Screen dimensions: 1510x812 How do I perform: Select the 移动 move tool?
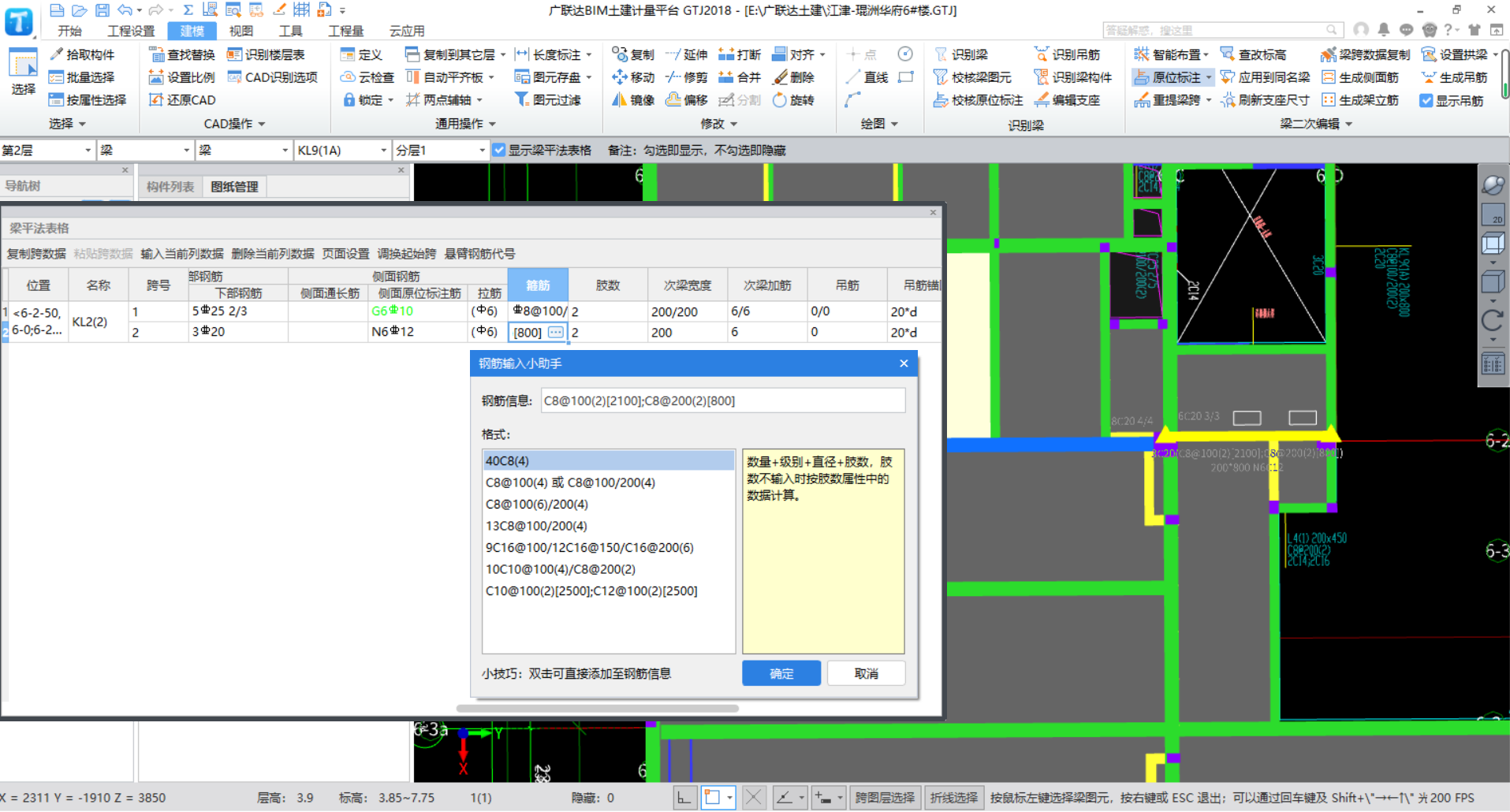tap(633, 77)
